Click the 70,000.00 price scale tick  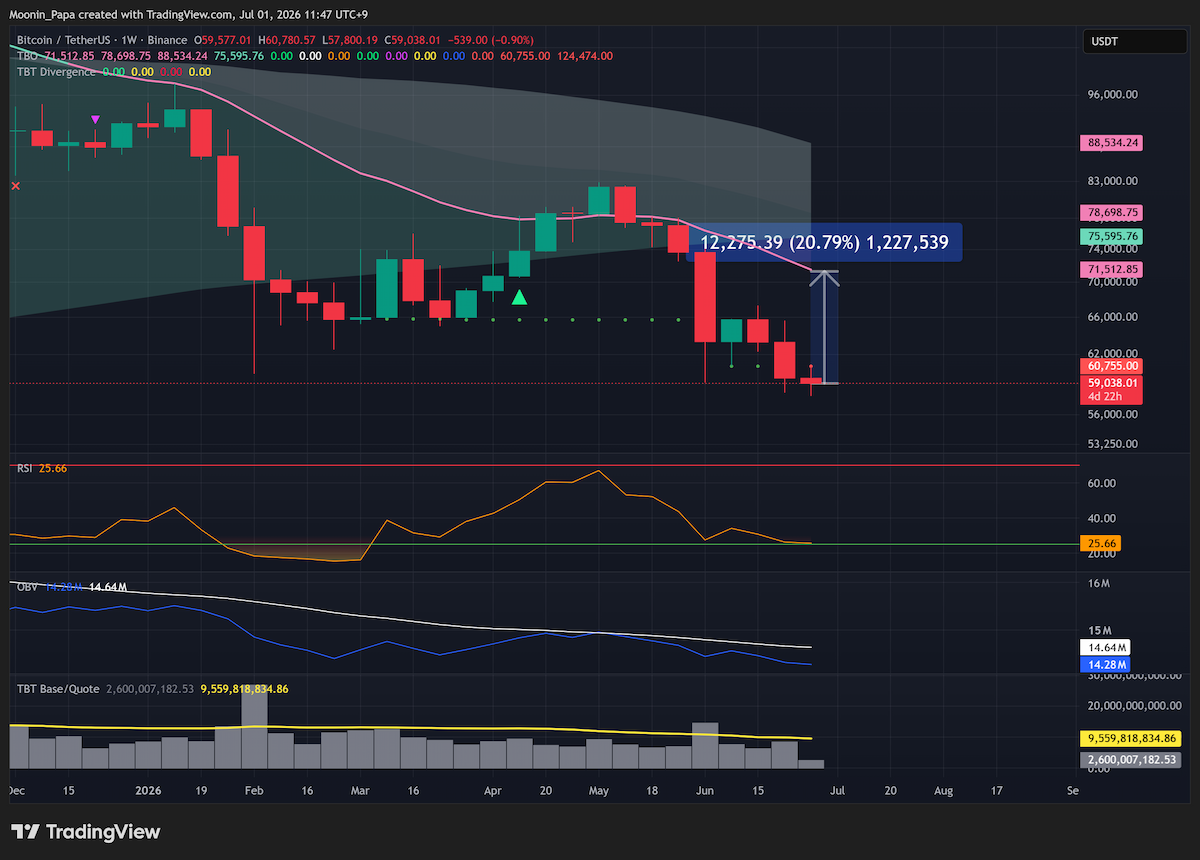click(1113, 283)
